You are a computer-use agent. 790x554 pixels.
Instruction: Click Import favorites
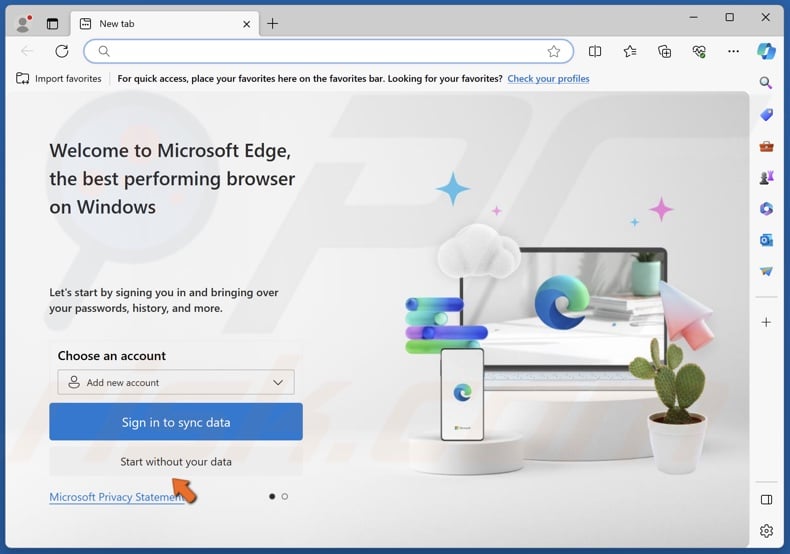(58, 79)
